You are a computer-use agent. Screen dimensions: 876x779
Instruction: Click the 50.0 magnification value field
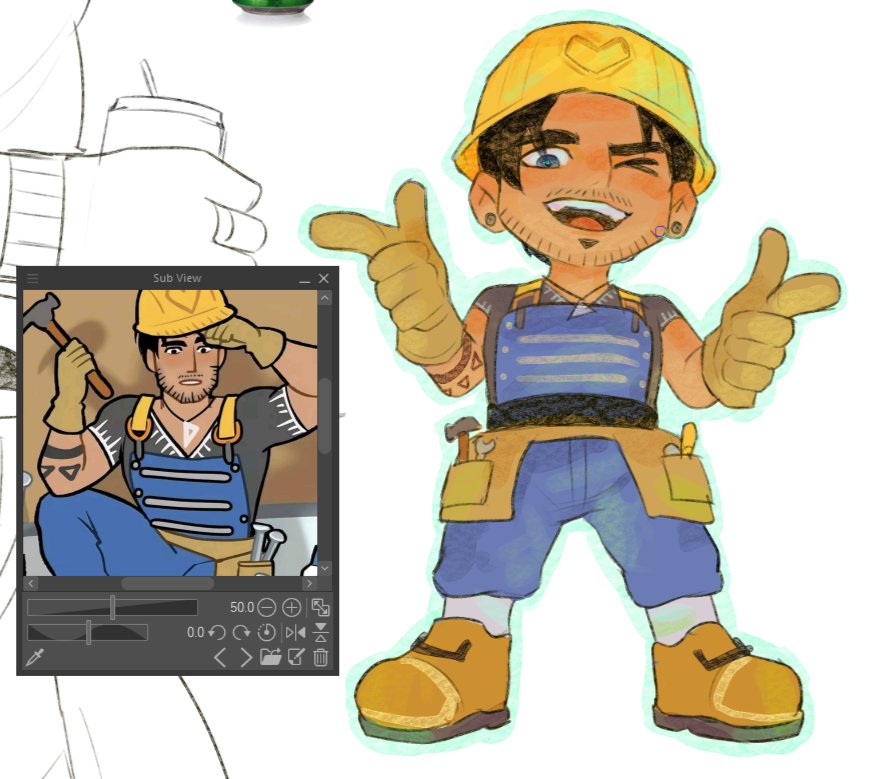243,605
